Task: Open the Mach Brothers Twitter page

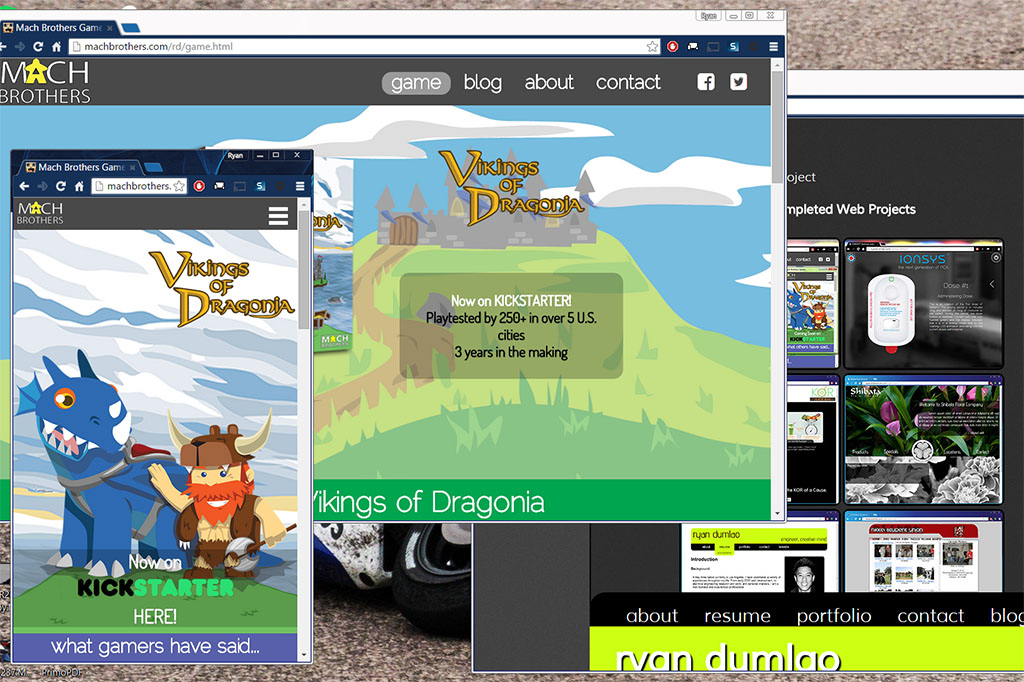Action: 739,82
